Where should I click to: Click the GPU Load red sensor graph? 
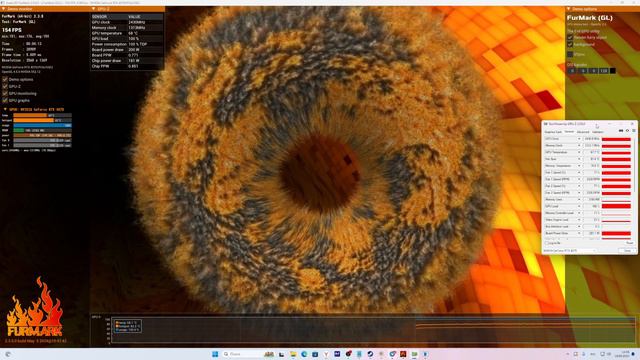[x=616, y=206]
